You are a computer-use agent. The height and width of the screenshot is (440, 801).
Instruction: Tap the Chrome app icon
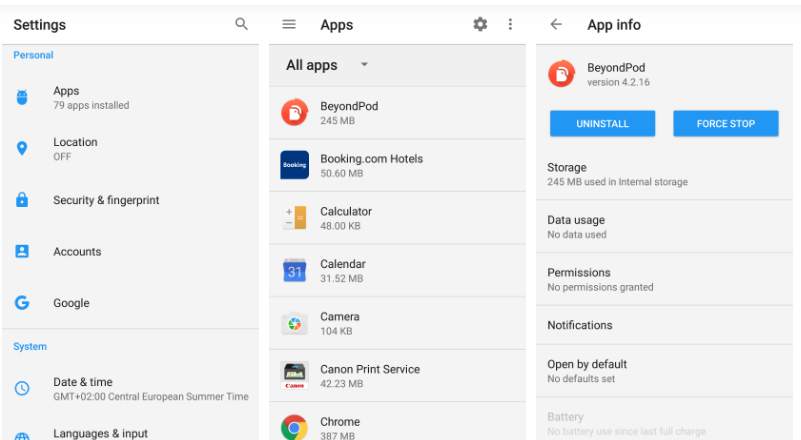pyautogui.click(x=294, y=428)
